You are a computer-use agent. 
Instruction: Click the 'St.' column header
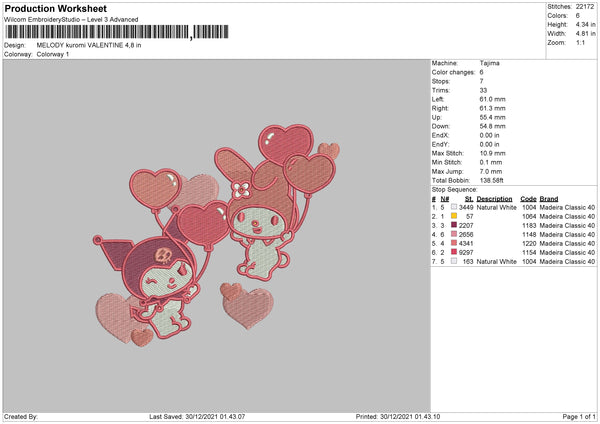point(469,199)
